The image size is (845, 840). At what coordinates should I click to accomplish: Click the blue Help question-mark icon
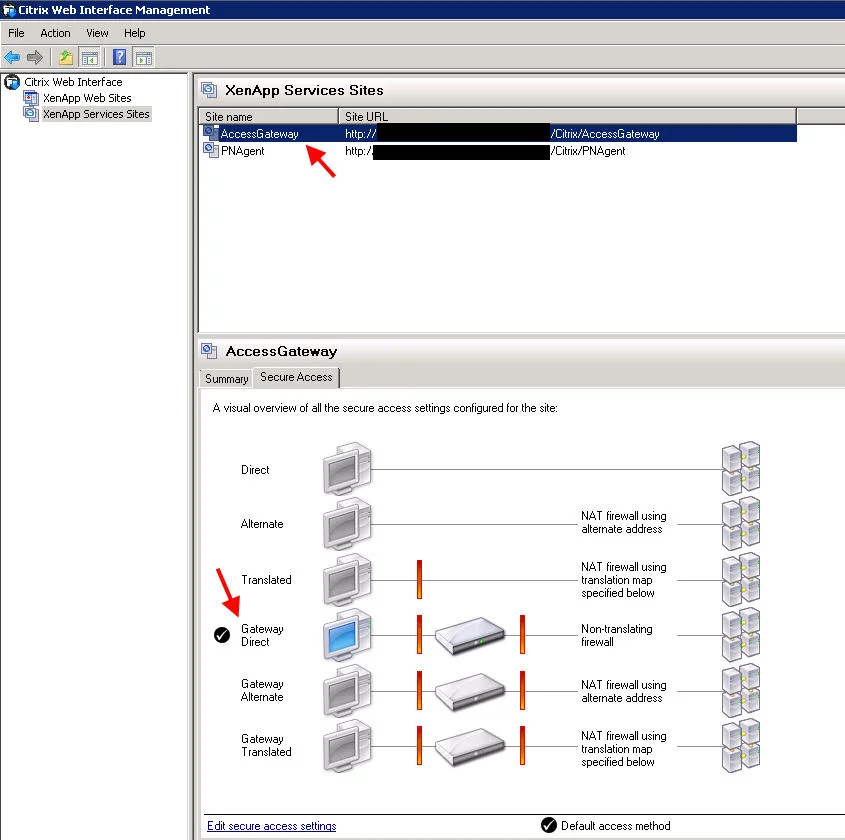[120, 57]
